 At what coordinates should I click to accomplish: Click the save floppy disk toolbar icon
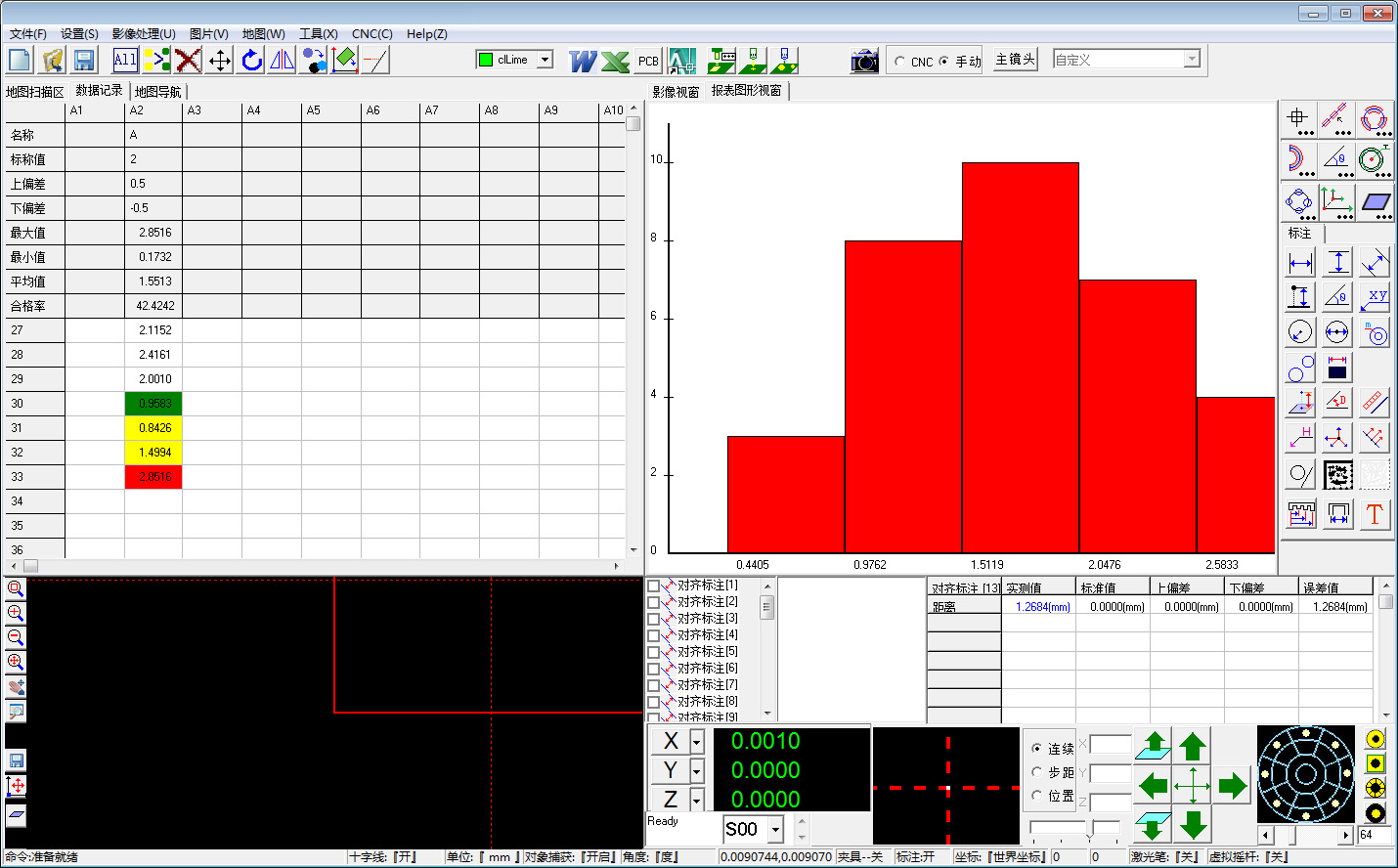(x=84, y=61)
